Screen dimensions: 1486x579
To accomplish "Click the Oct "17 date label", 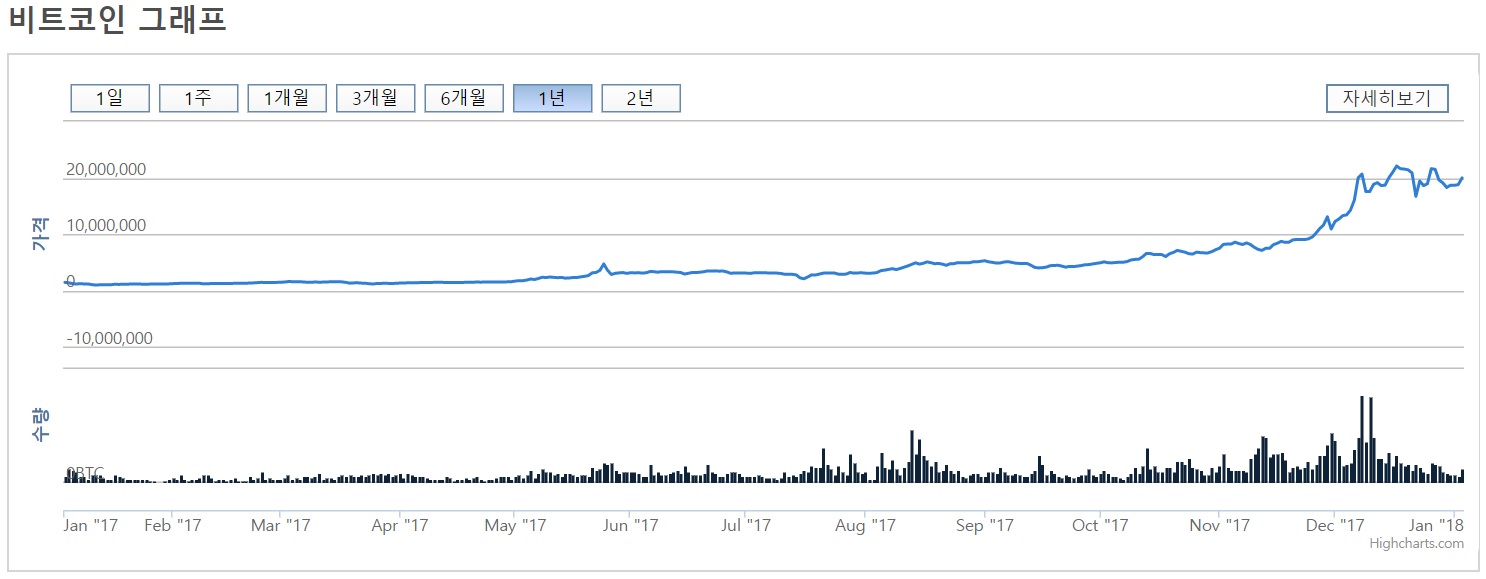I will pos(1100,524).
